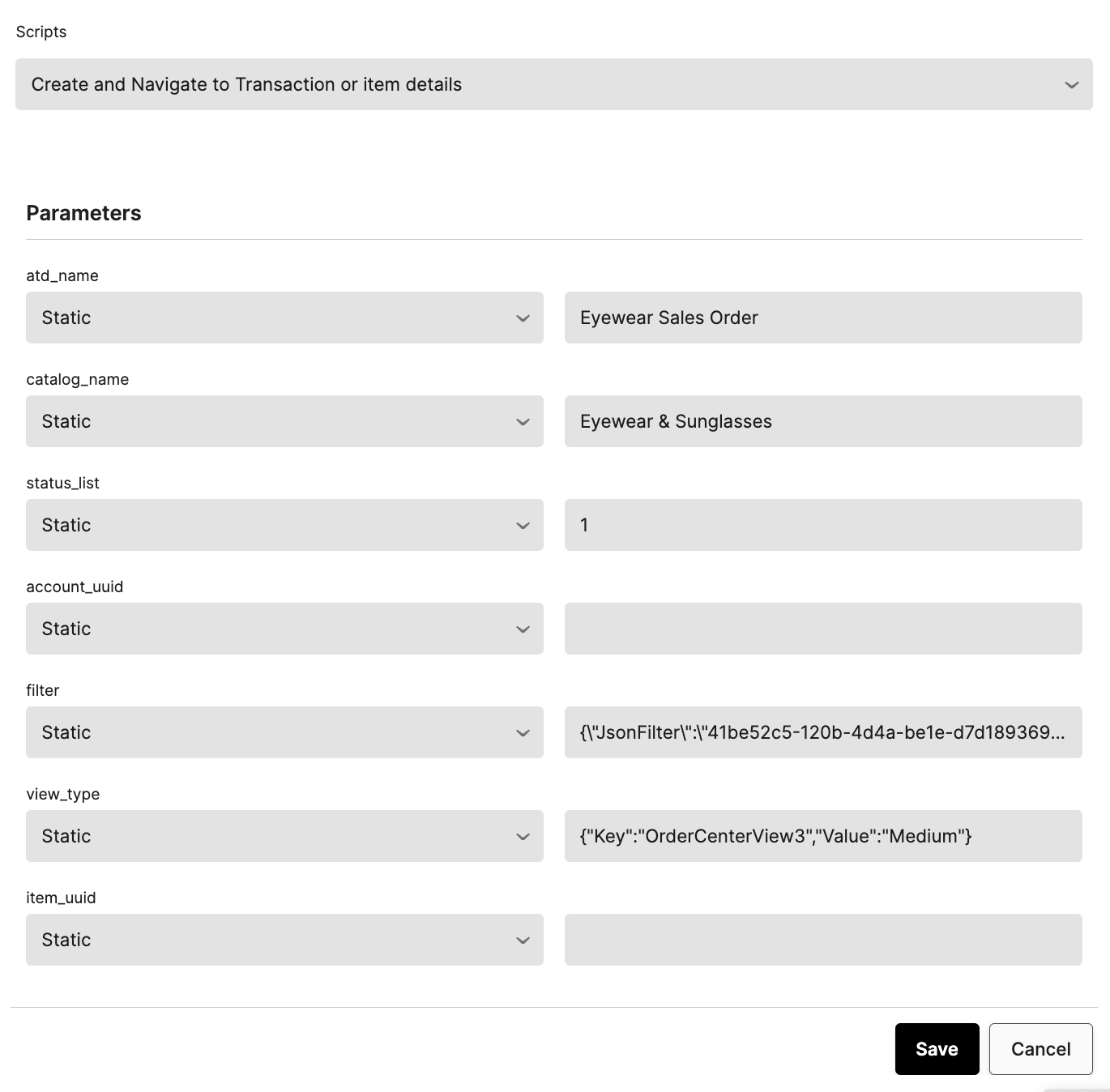Click the status_list value field containing 1
This screenshot has height=1092, width=1110.
(823, 525)
